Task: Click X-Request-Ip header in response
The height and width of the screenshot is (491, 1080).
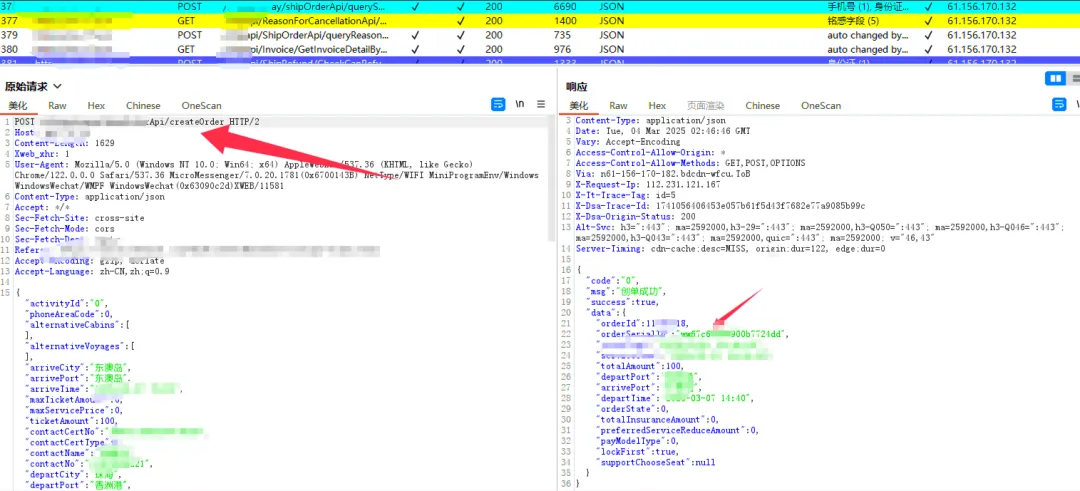Action: click(x=648, y=185)
